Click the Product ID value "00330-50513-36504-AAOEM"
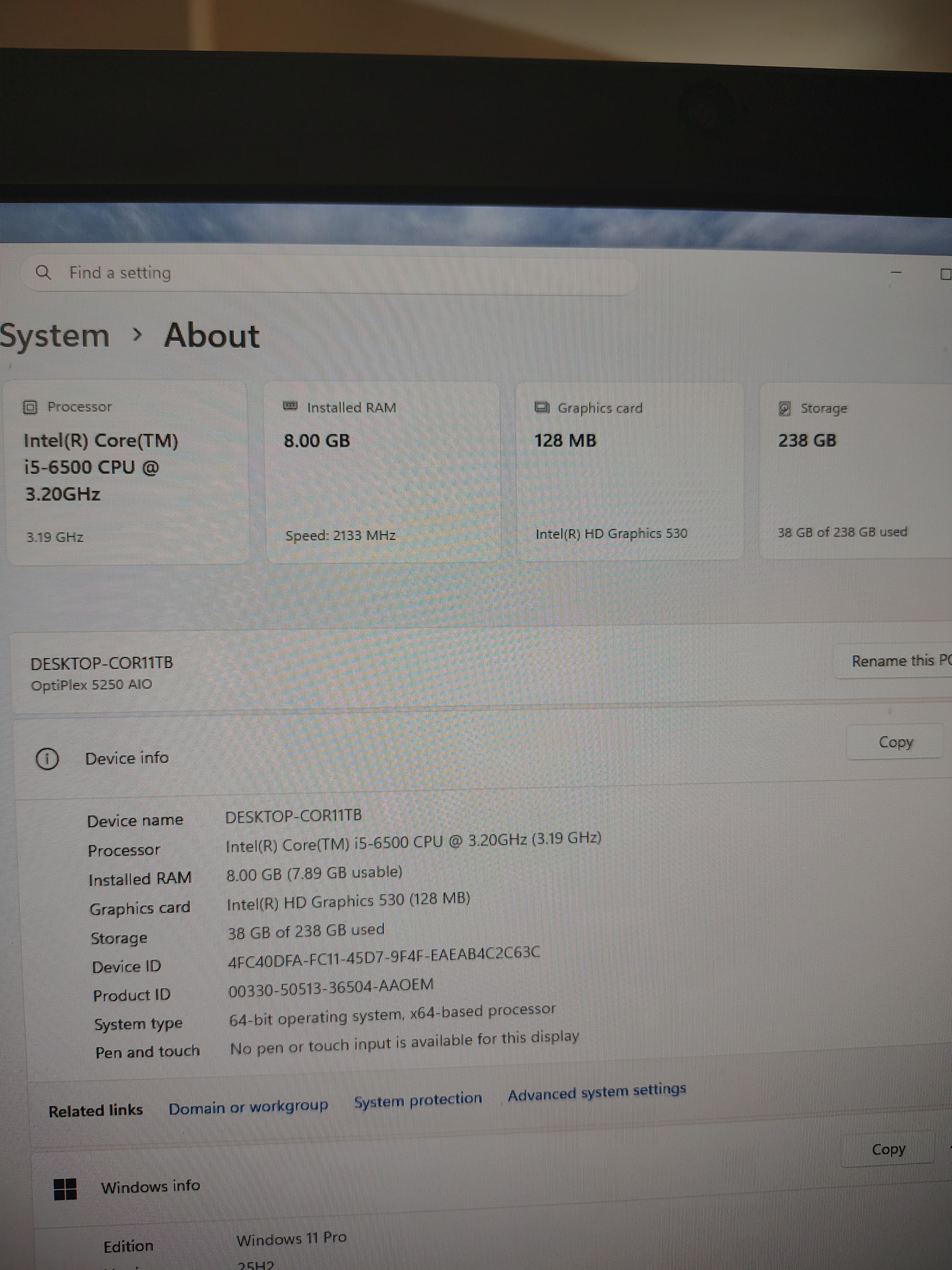 (331, 988)
